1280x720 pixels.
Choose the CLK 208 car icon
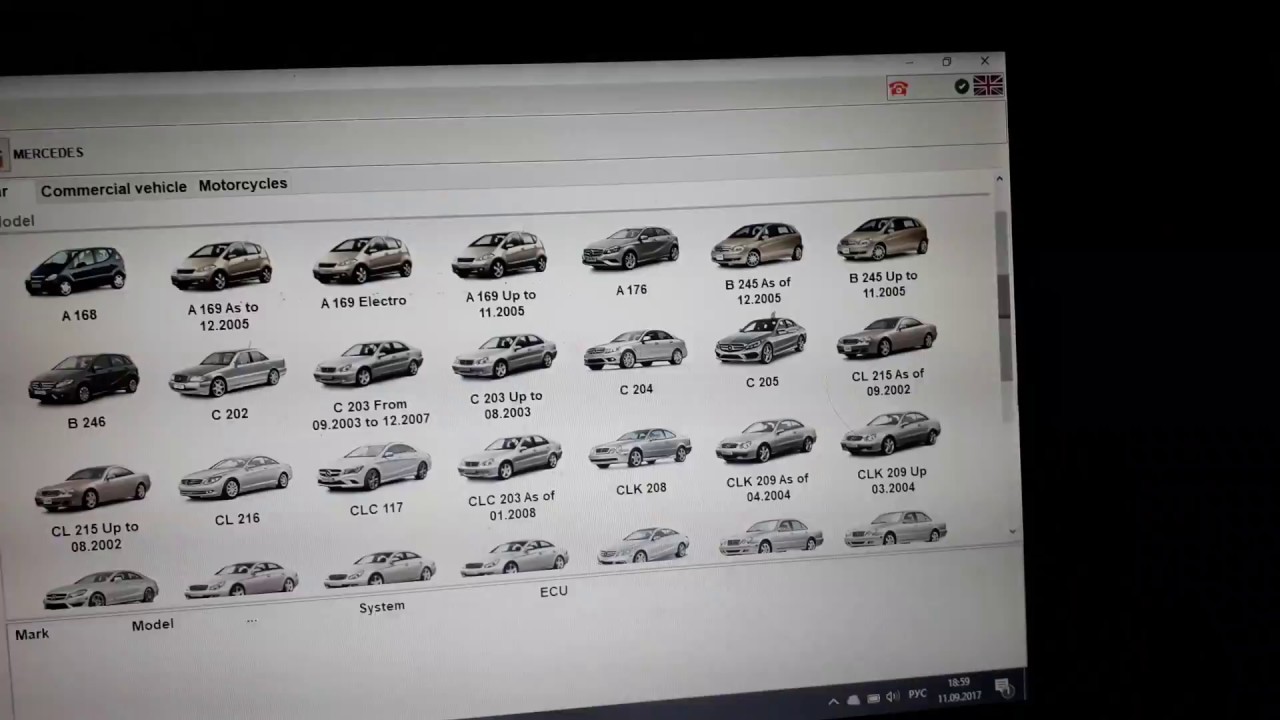[x=640, y=448]
